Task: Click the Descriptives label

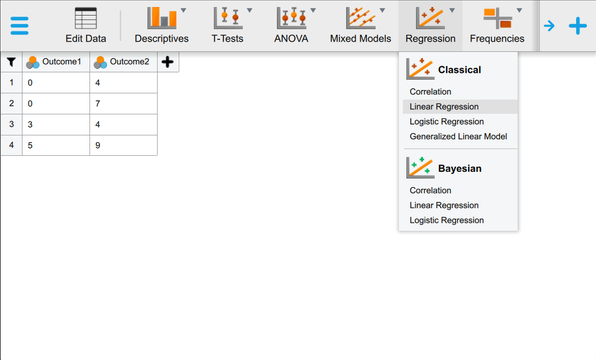Action: [162, 39]
